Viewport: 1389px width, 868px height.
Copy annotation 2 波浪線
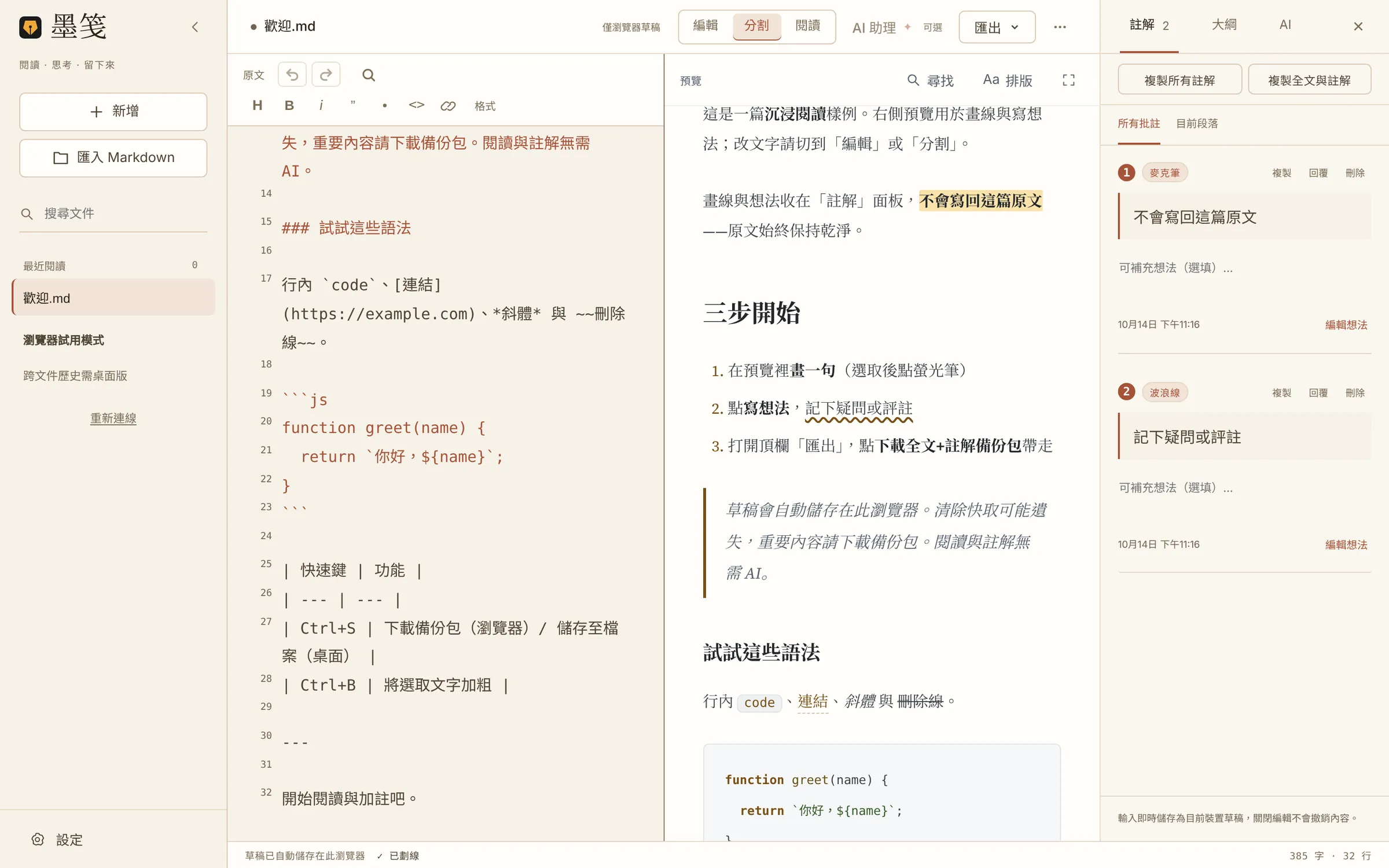coord(1281,393)
